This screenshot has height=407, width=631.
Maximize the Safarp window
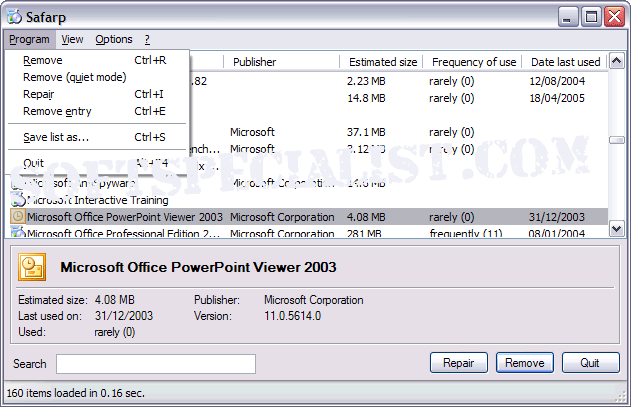591,17
